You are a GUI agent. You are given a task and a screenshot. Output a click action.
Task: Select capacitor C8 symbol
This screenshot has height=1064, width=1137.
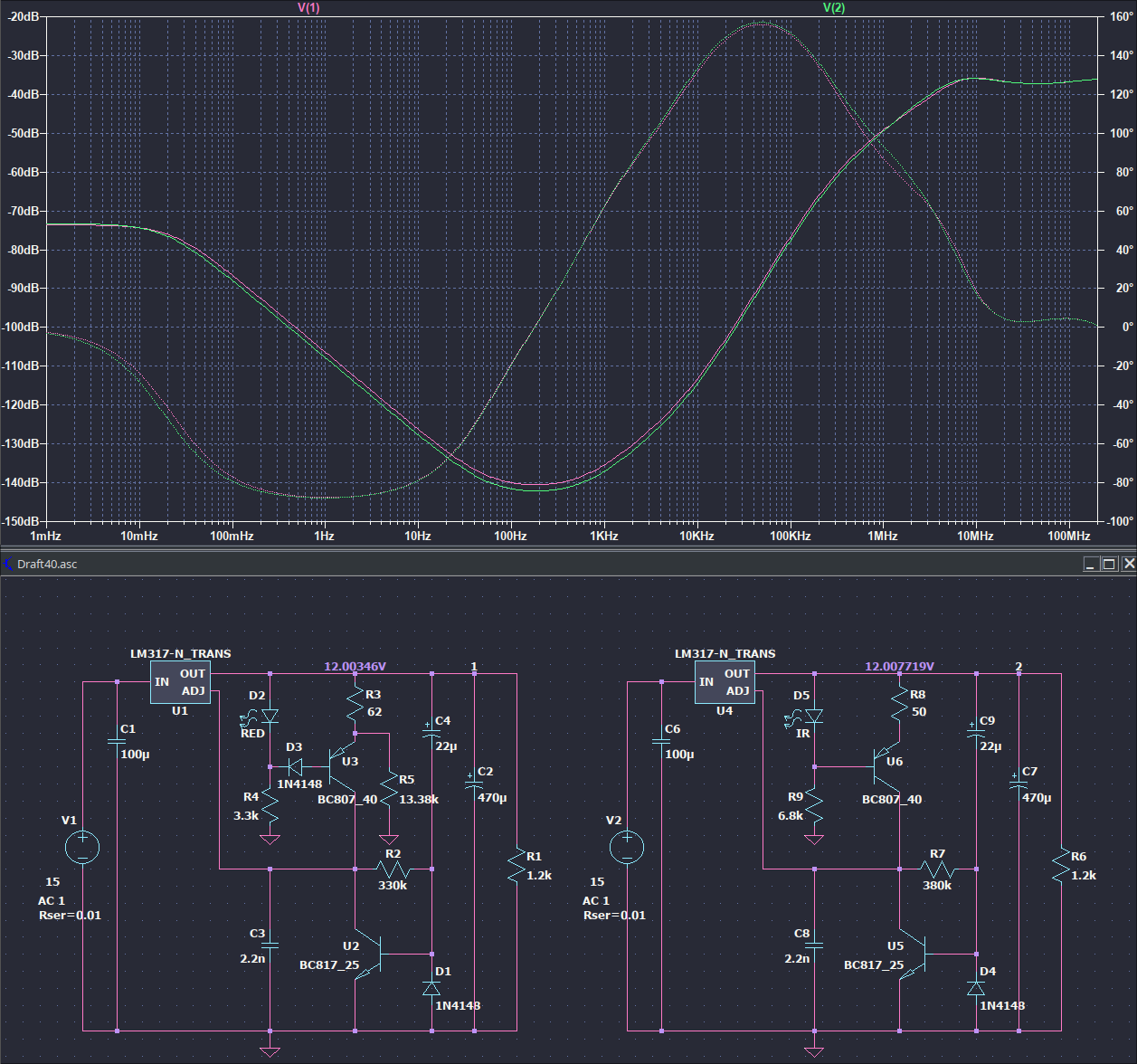click(x=814, y=945)
